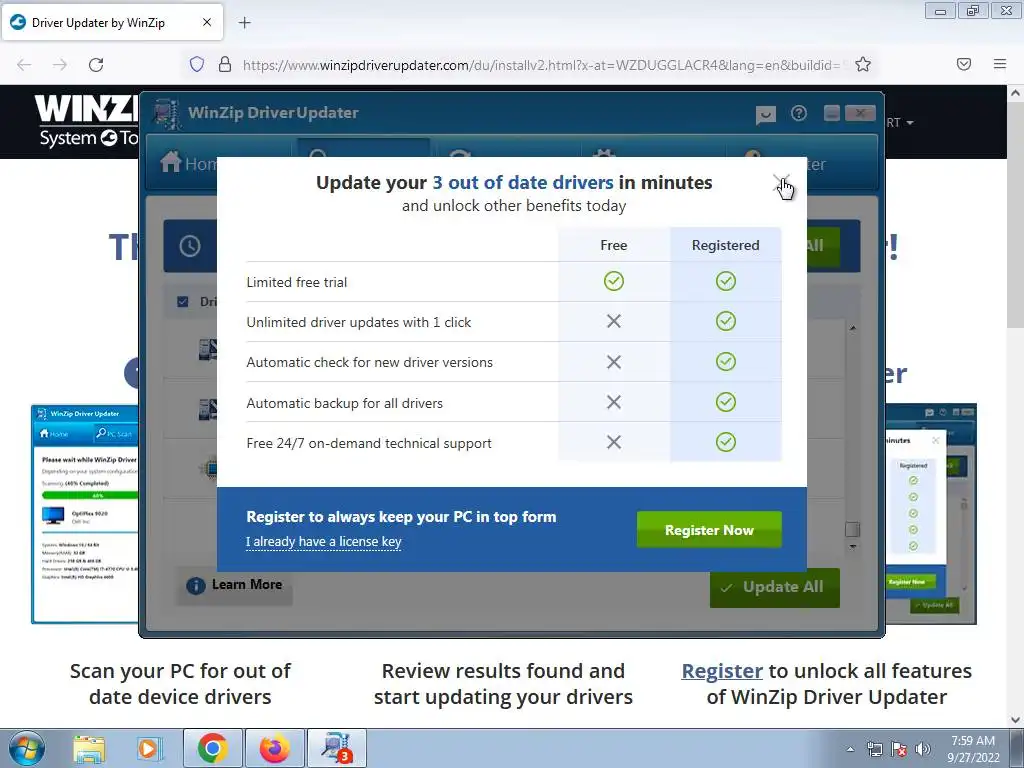Click 'Unlimited driver updates with 1 click' row text
This screenshot has height=768, width=1024.
coord(359,322)
